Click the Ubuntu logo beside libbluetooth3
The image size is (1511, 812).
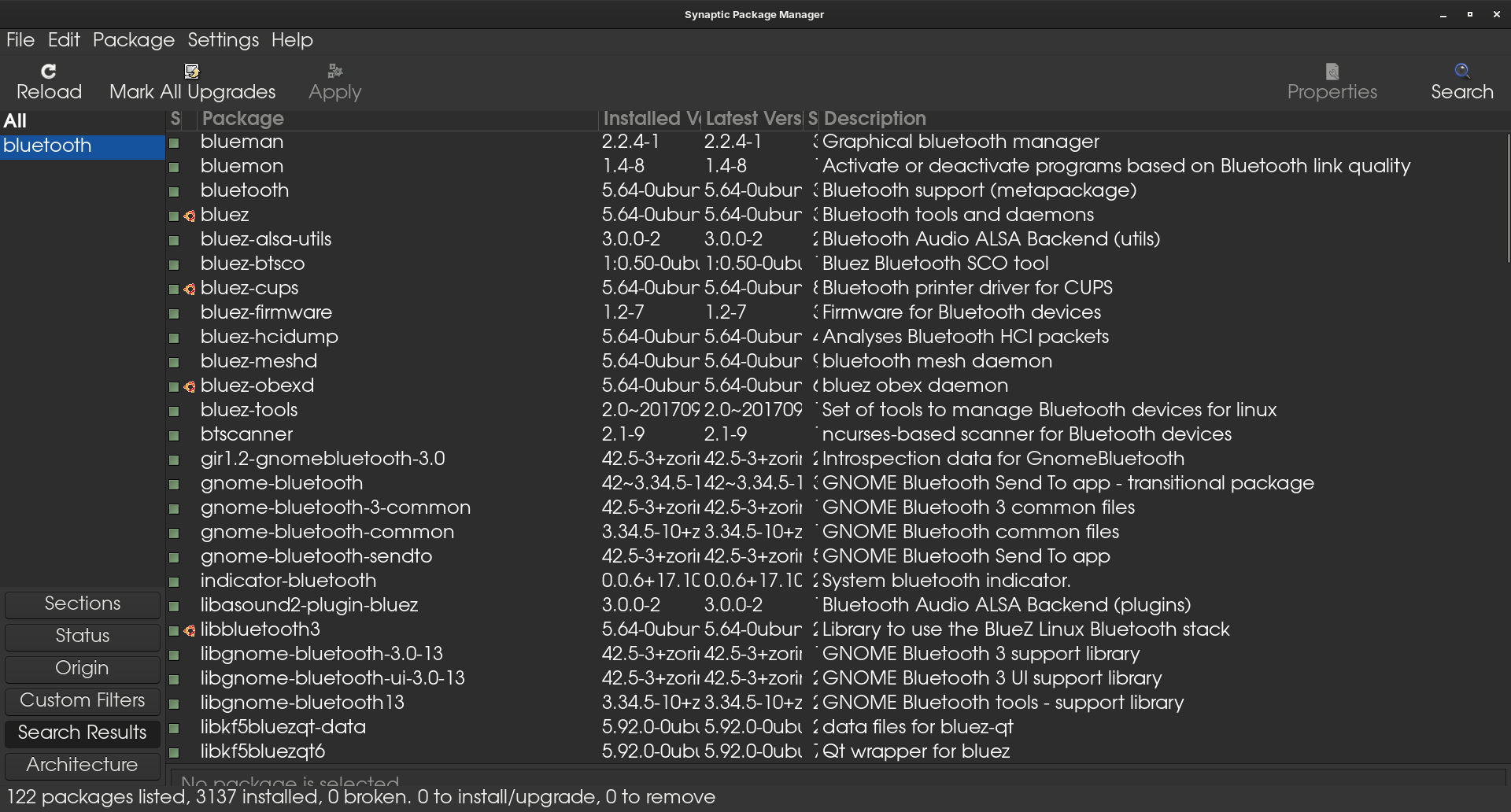(190, 630)
